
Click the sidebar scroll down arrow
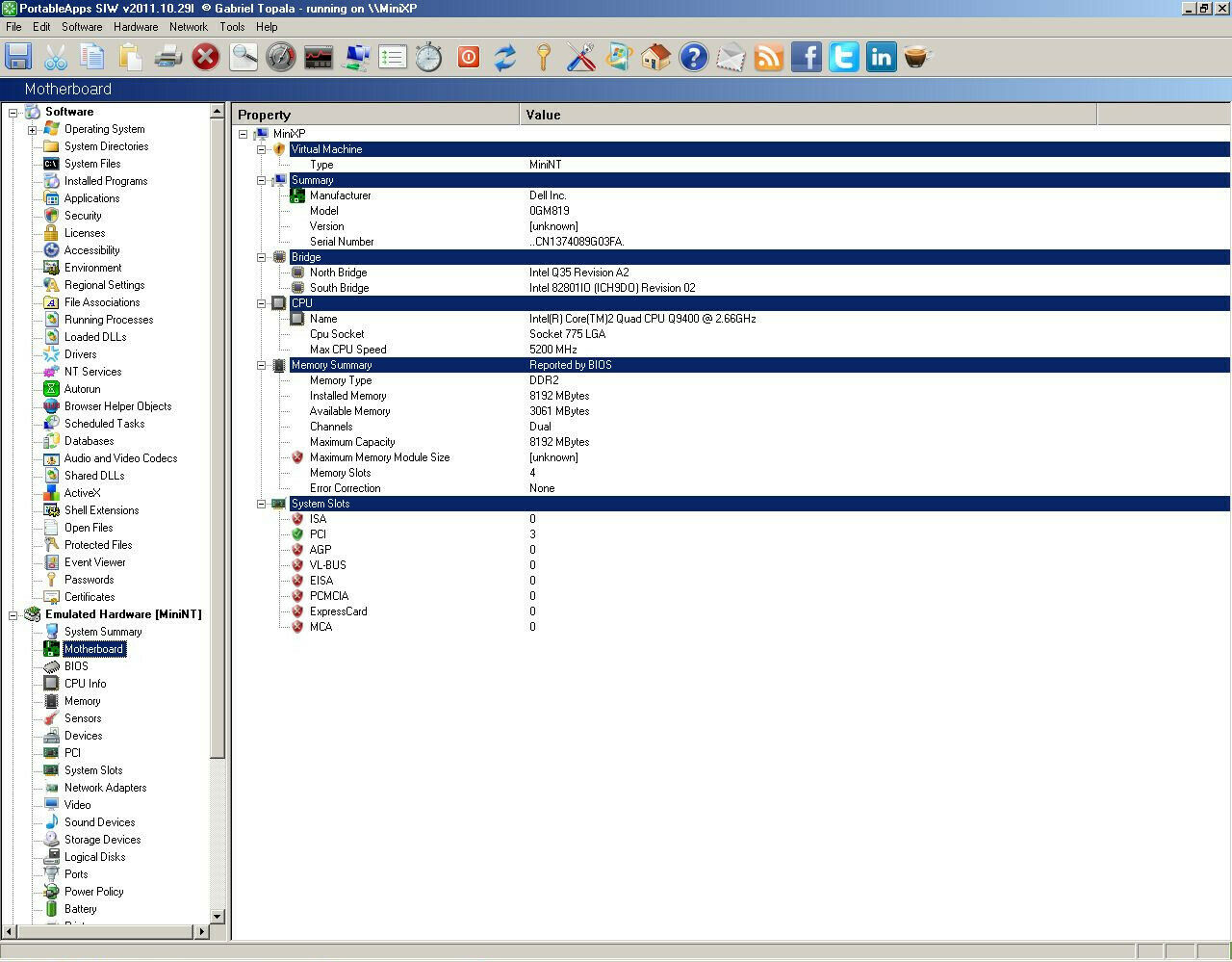(x=218, y=916)
